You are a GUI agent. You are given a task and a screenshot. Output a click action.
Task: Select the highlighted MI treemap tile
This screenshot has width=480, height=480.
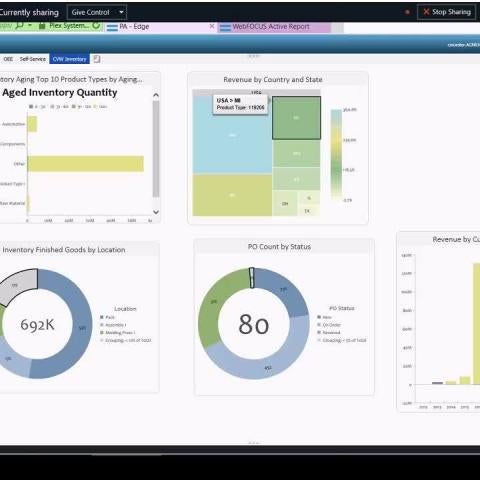tap(296, 118)
